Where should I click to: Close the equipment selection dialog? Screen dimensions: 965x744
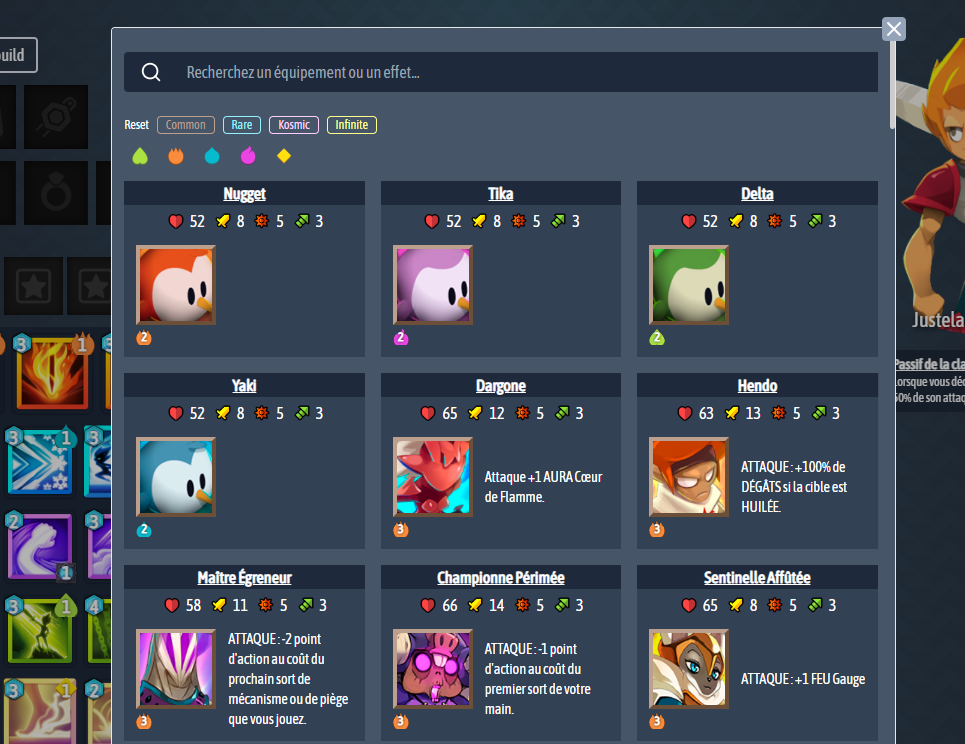click(894, 29)
